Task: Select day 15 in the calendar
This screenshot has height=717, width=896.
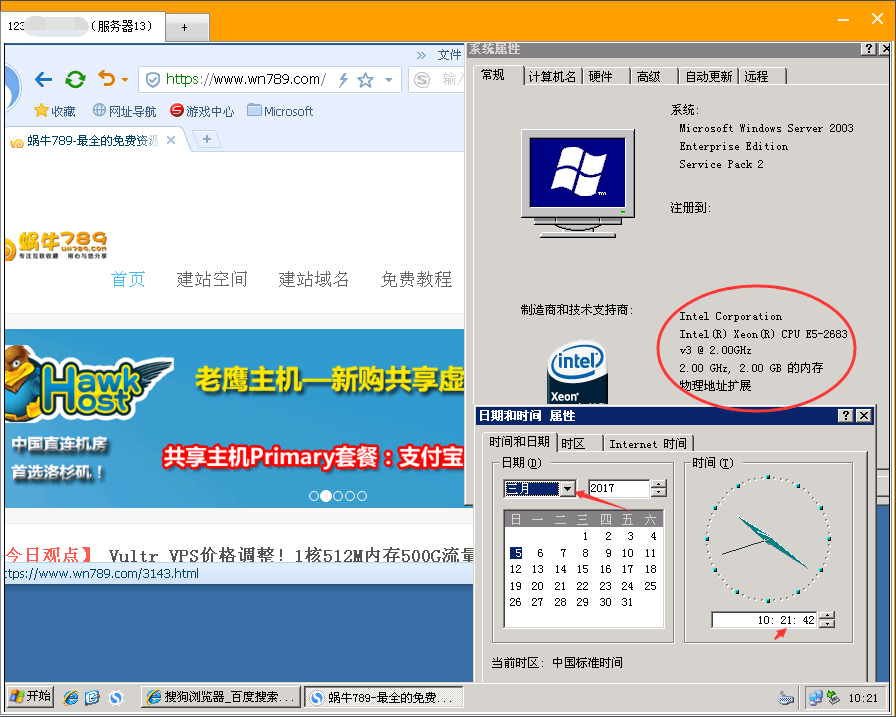Action: [582, 570]
